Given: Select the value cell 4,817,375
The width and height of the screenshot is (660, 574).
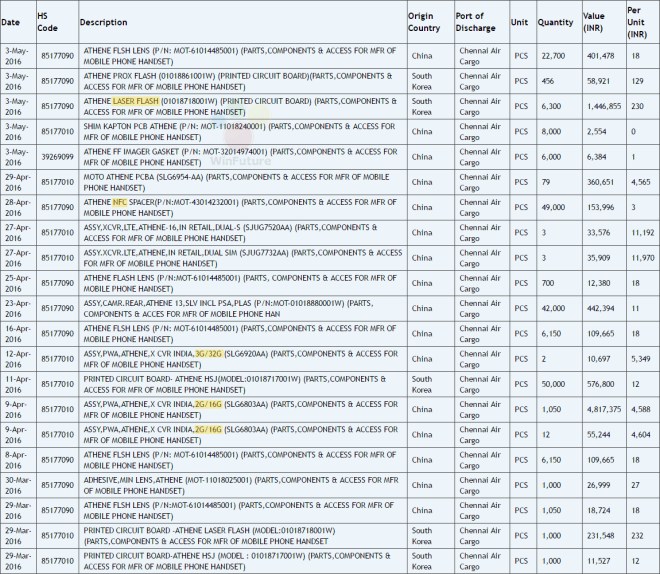Looking at the screenshot, I should click(604, 409).
